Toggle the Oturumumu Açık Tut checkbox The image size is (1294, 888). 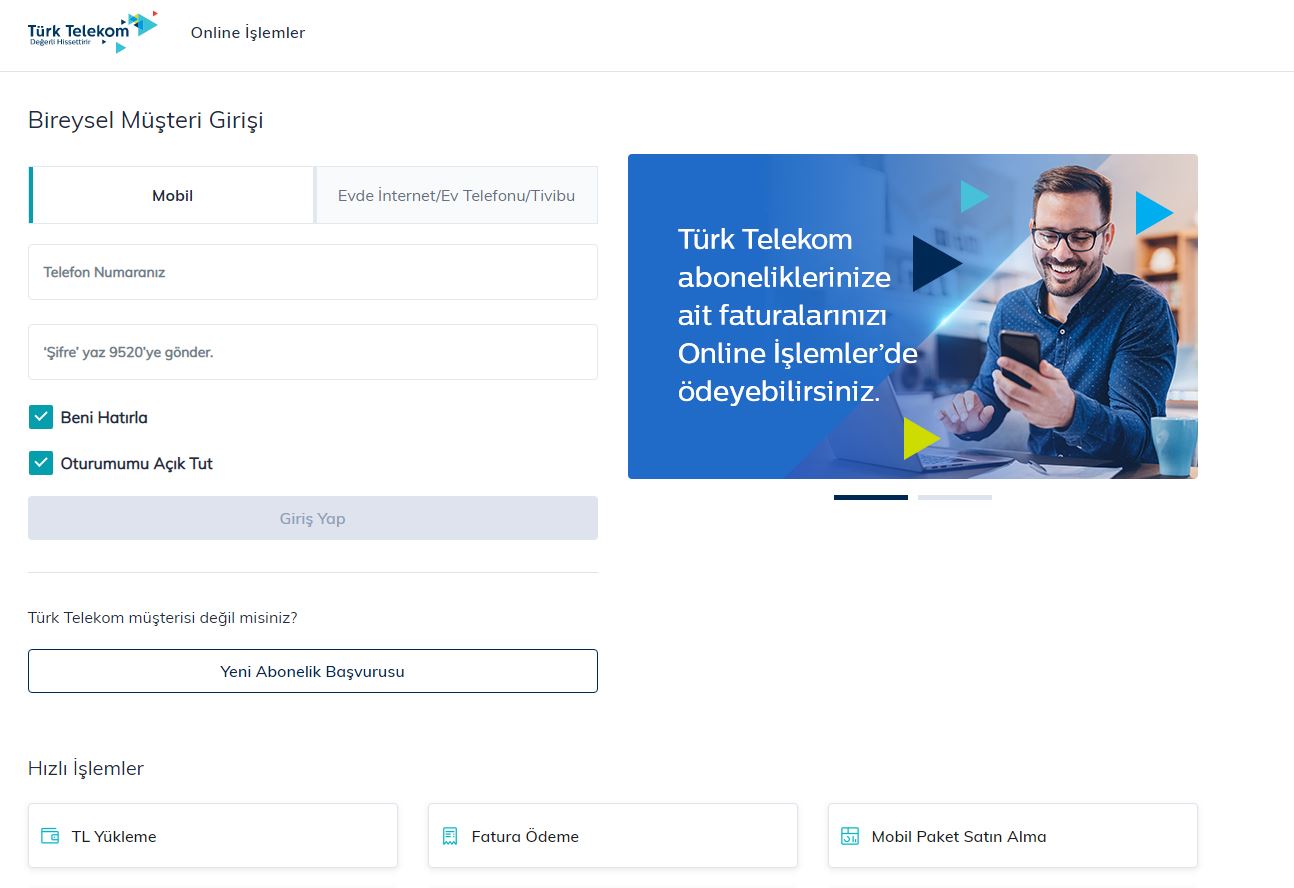pyautogui.click(x=41, y=463)
